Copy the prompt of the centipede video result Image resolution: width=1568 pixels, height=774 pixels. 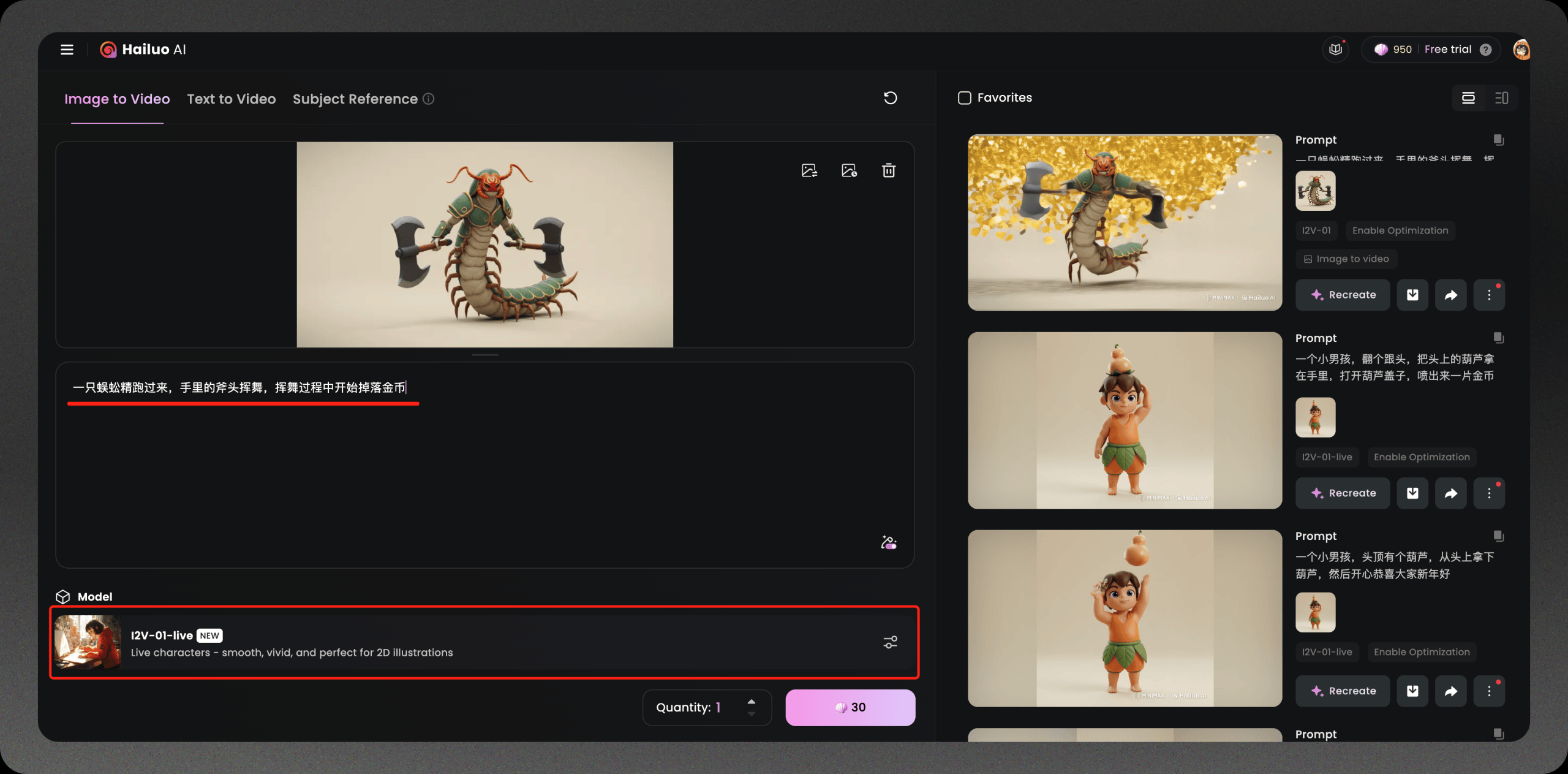click(x=1498, y=140)
